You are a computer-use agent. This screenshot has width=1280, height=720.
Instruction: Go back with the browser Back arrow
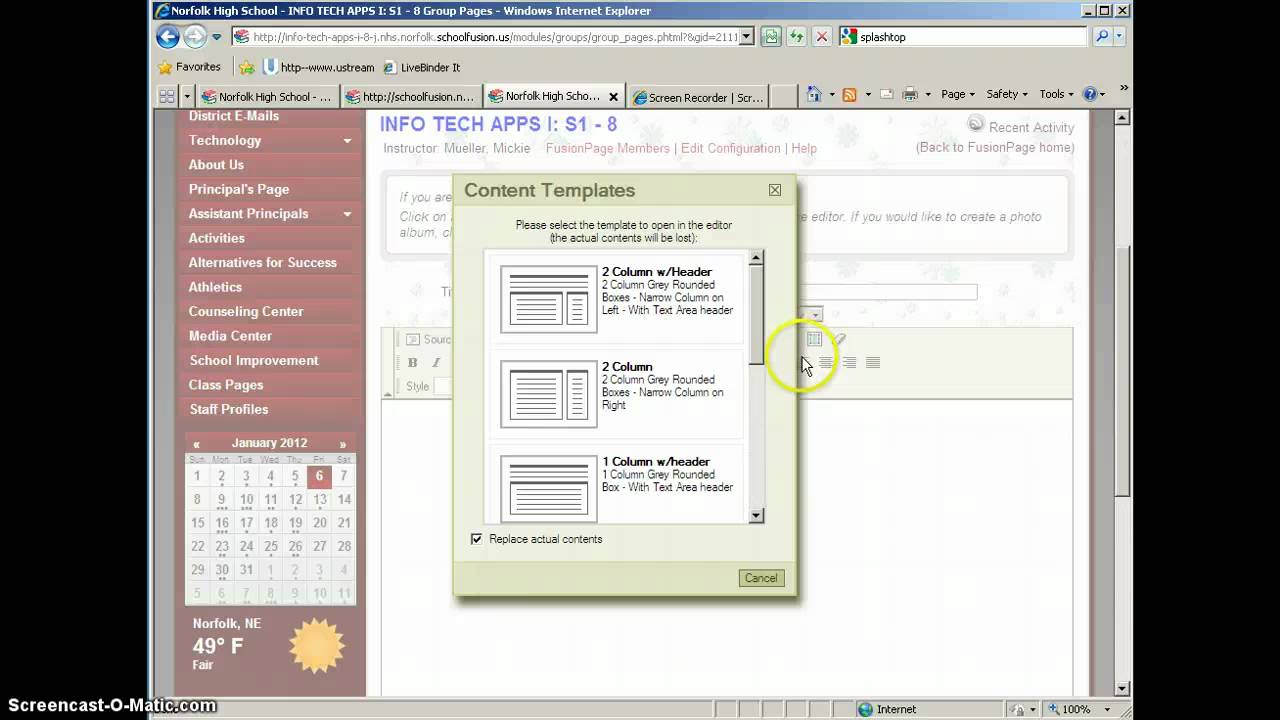[x=168, y=37]
